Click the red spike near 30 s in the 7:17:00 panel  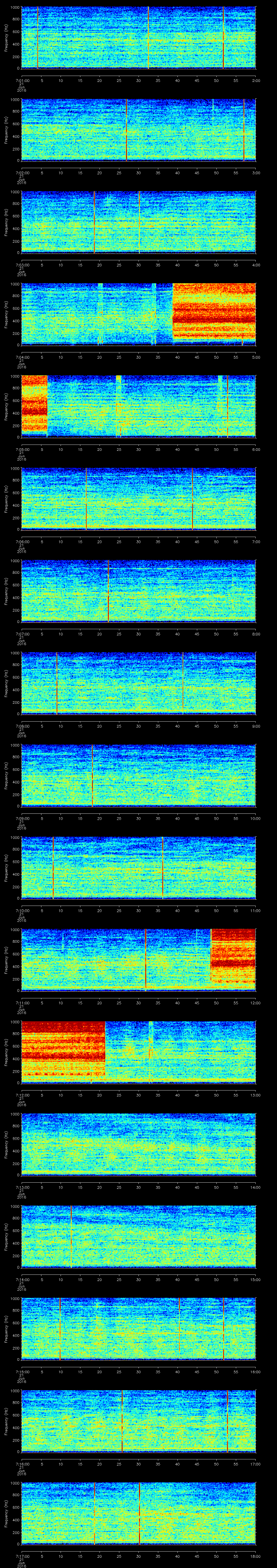[139, 1513]
